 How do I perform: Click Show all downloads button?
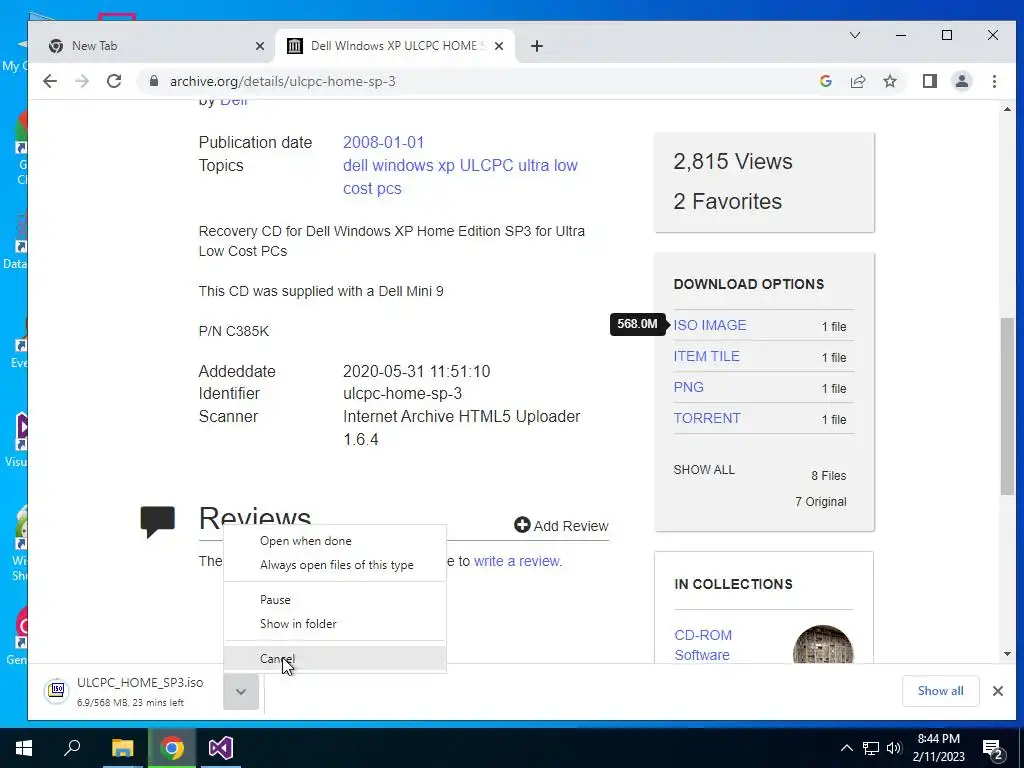pos(940,691)
